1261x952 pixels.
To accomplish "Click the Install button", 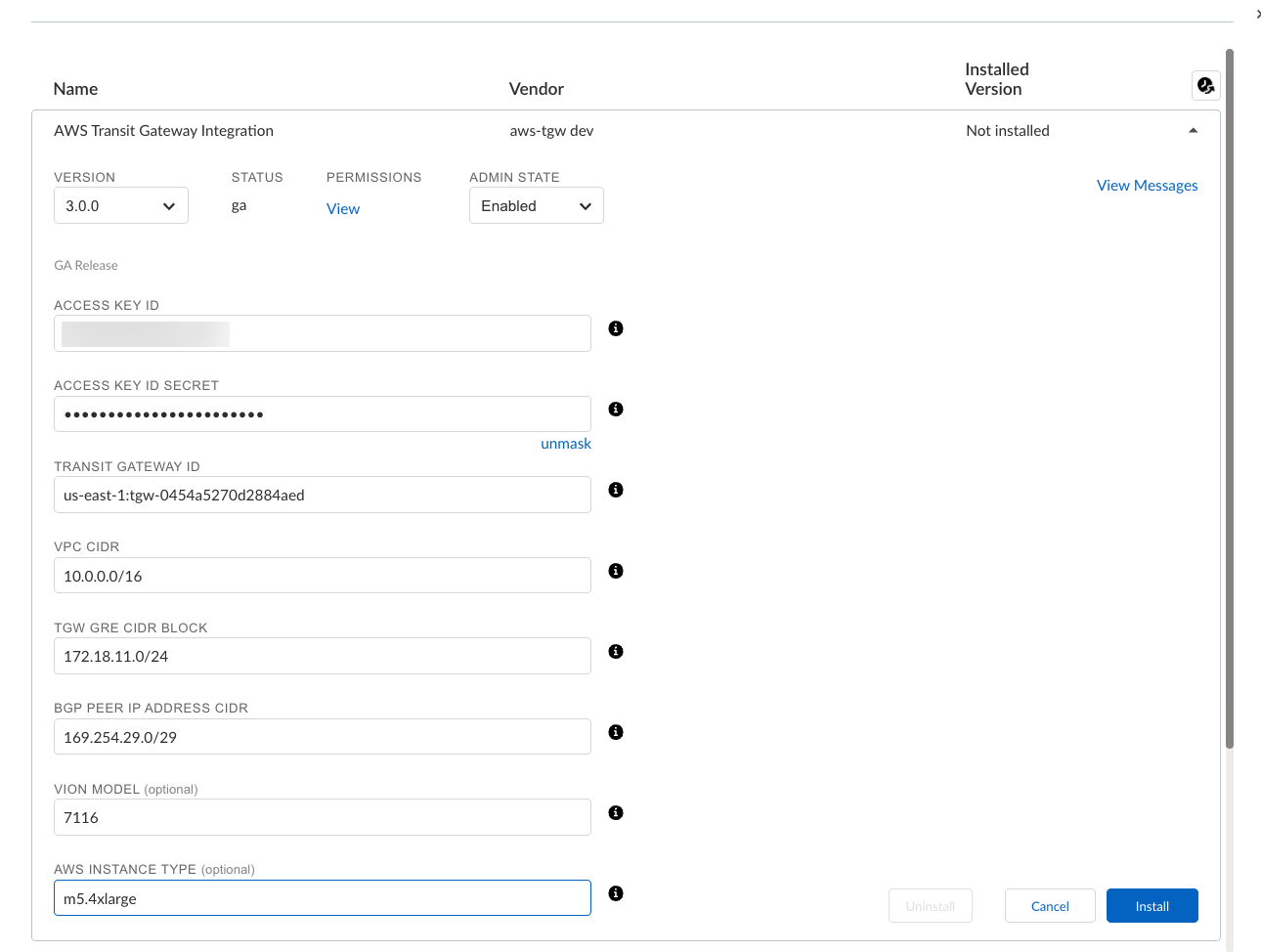I will click(x=1152, y=906).
